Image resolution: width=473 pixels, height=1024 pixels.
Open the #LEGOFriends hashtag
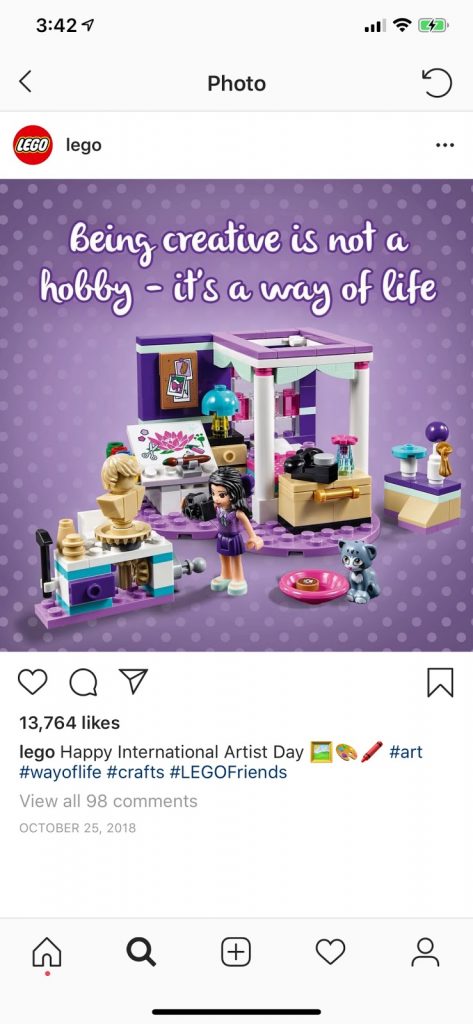pyautogui.click(x=228, y=773)
